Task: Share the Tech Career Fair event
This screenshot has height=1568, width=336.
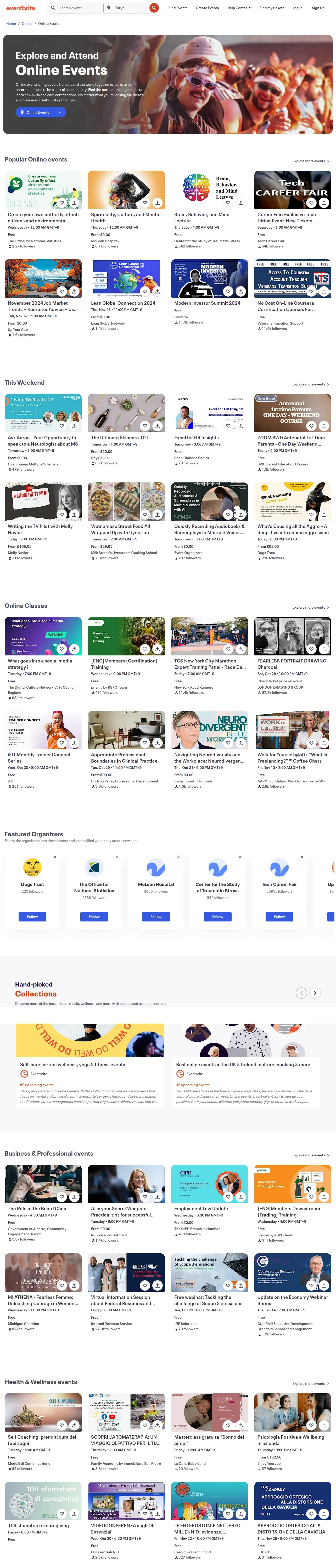Action: pyautogui.click(x=324, y=203)
